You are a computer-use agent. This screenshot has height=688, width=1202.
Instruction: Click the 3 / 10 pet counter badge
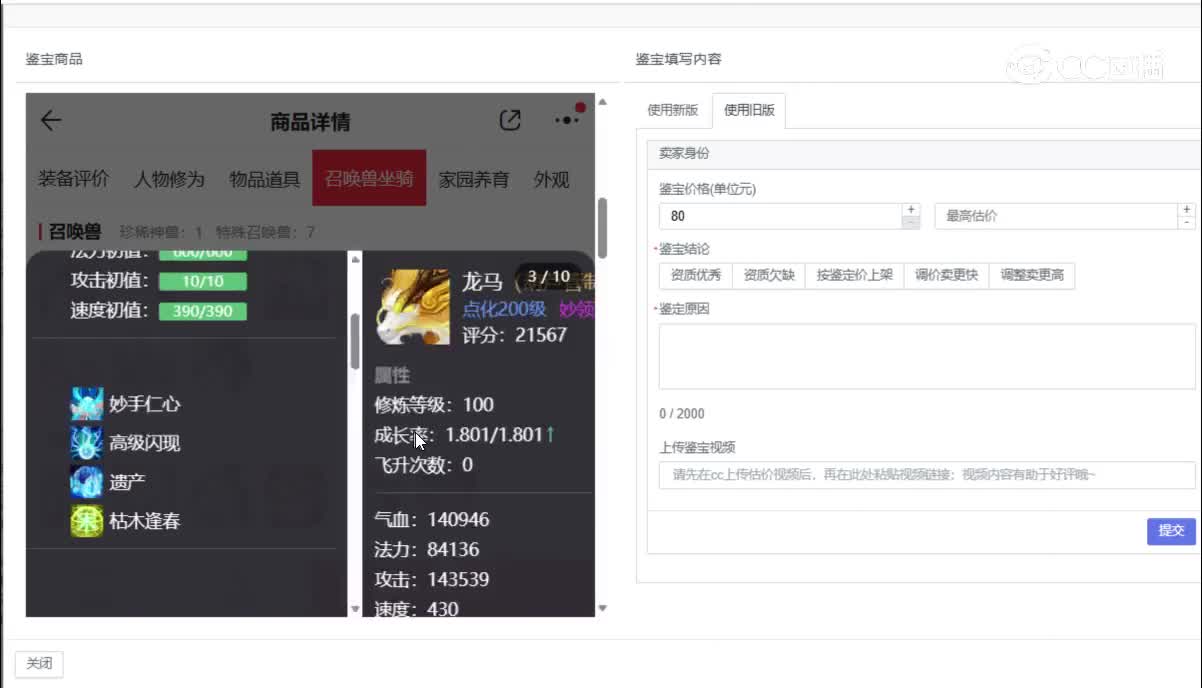tap(548, 277)
